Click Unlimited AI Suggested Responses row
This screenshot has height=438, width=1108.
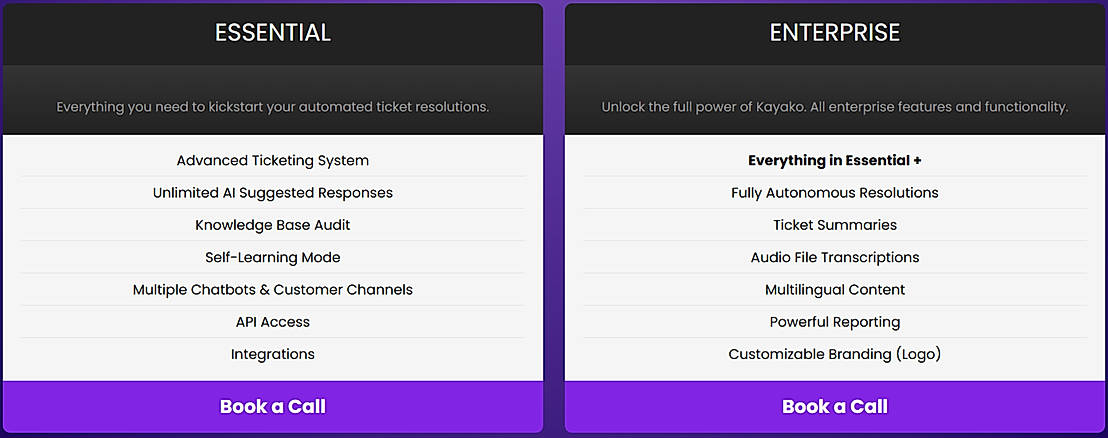point(273,193)
